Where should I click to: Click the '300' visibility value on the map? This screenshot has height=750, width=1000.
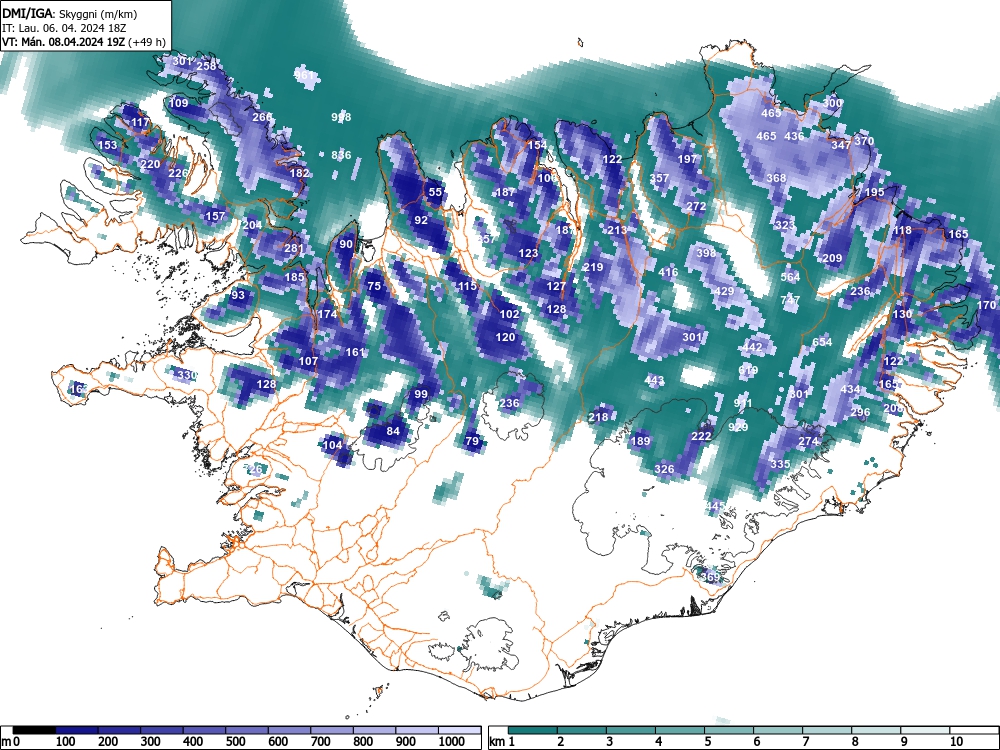coord(832,103)
